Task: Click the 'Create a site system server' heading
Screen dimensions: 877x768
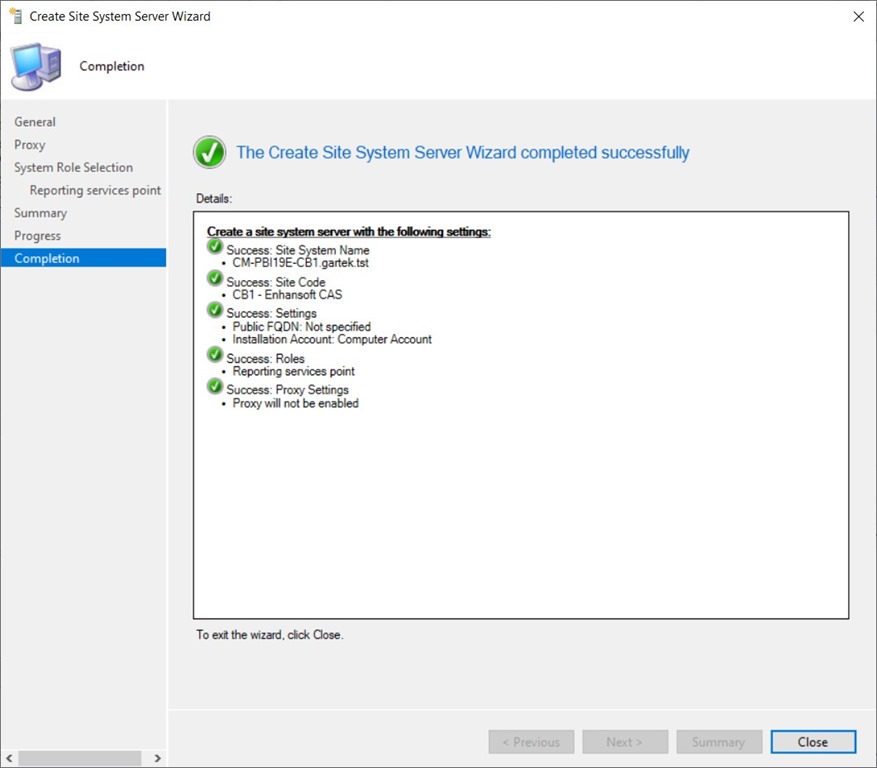Action: coord(348,232)
